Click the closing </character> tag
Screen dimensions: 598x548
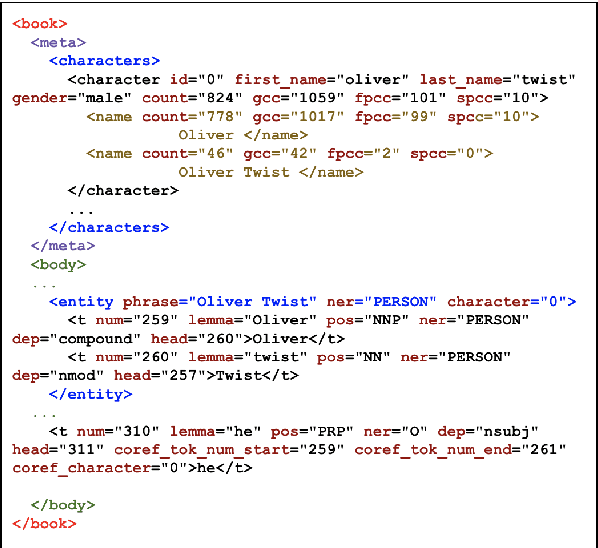click(x=123, y=190)
